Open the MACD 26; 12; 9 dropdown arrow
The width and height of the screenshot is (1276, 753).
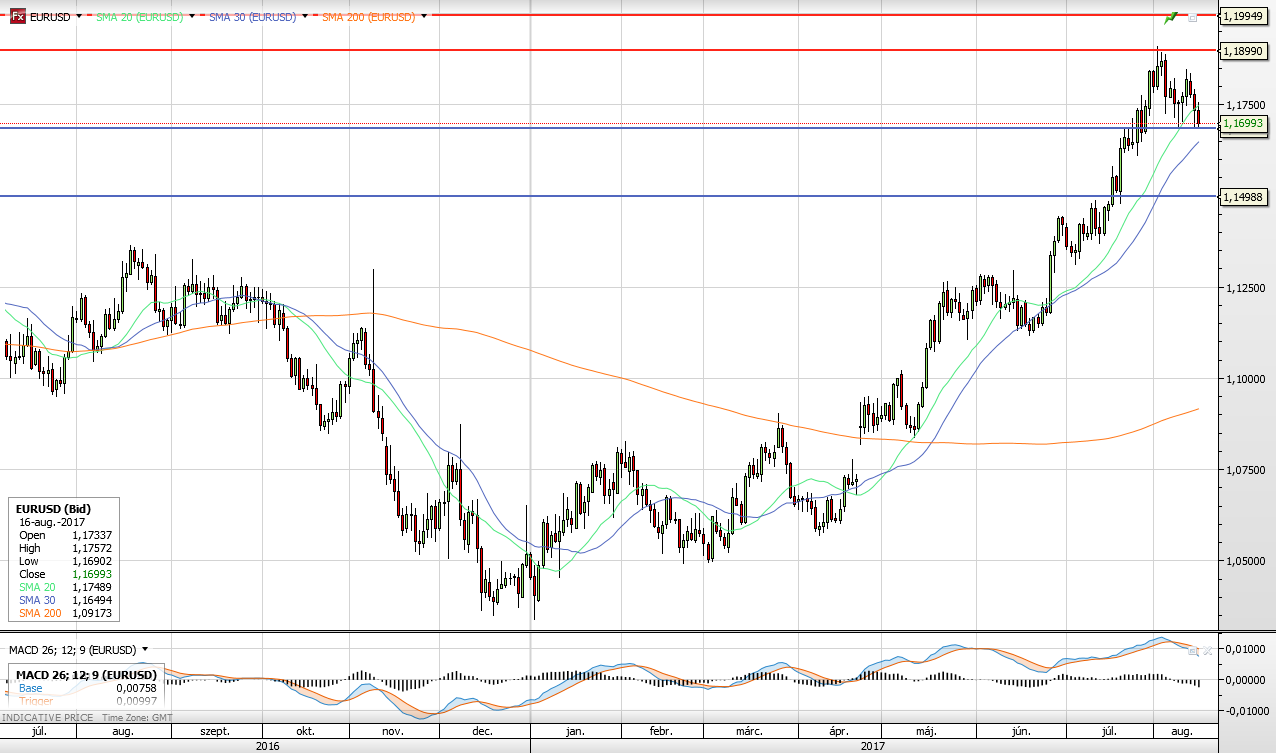click(145, 650)
